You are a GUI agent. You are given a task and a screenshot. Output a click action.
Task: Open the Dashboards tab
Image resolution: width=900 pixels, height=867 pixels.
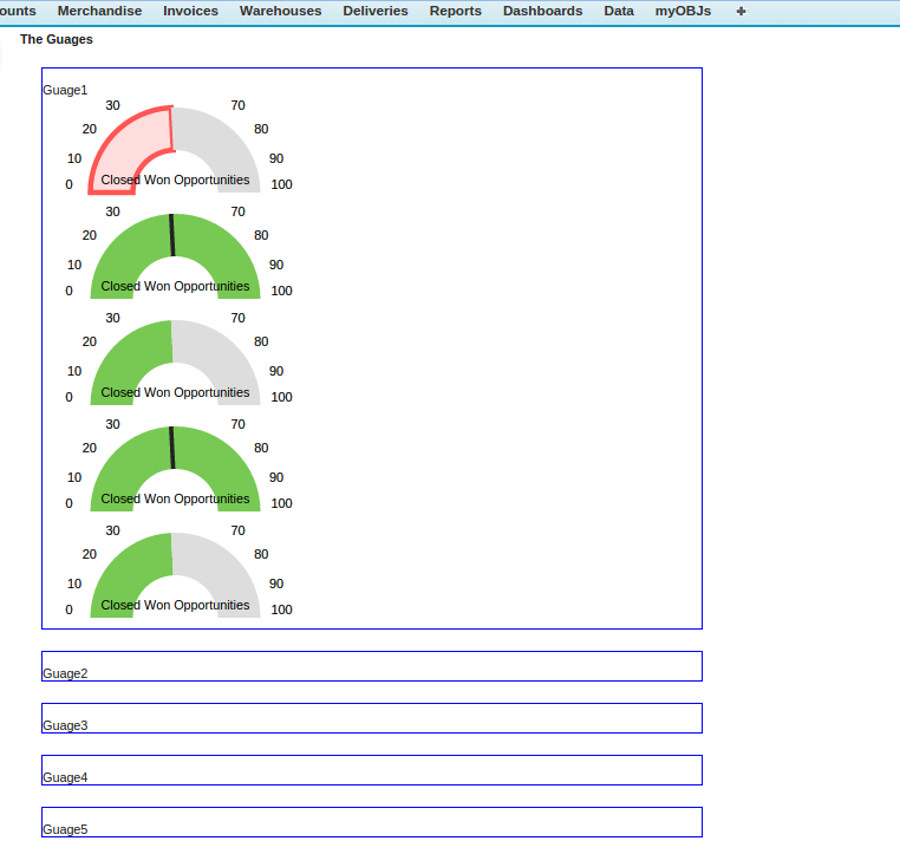coord(542,11)
